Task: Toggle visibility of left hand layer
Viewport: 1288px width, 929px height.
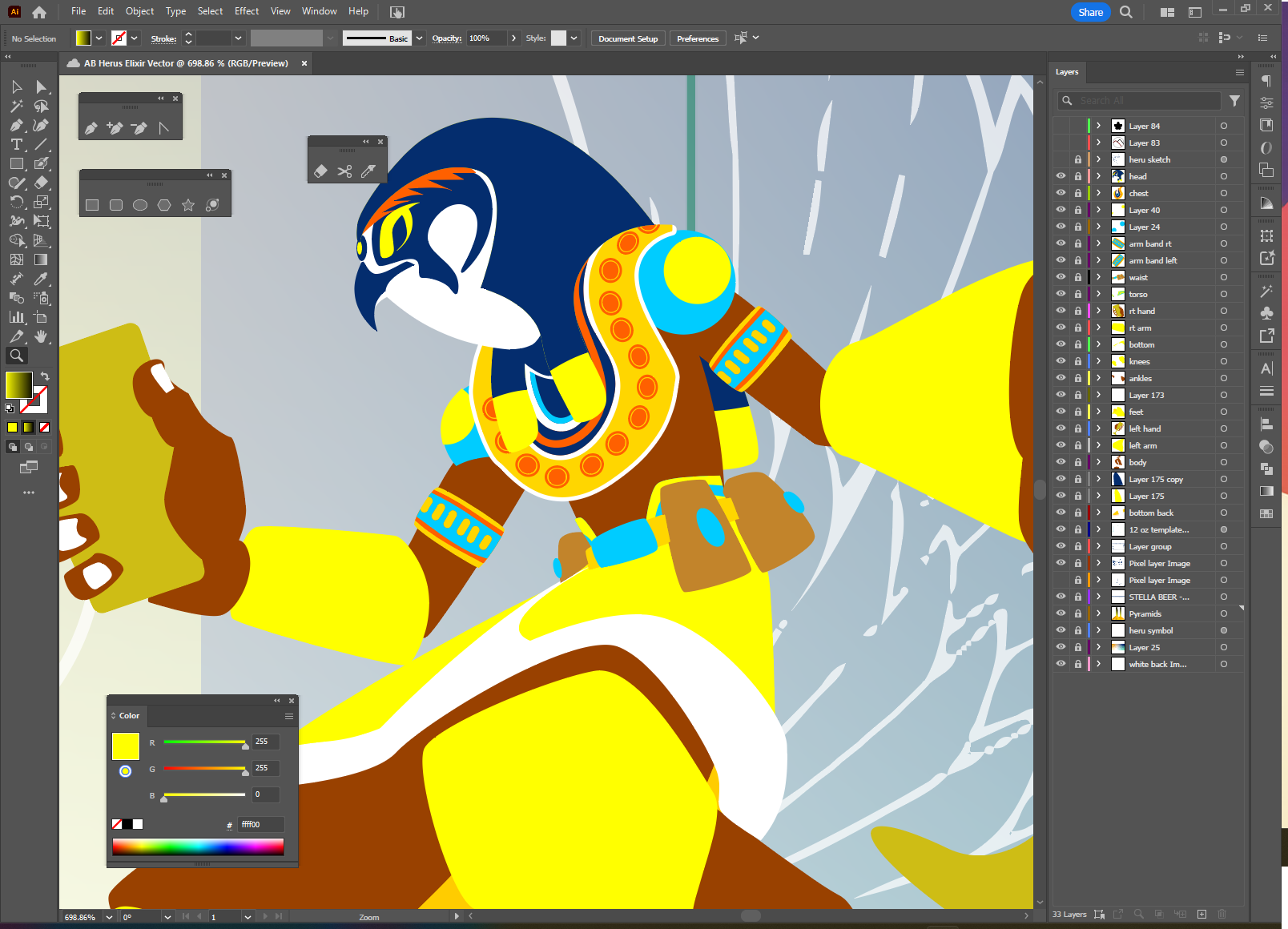Action: click(x=1061, y=428)
